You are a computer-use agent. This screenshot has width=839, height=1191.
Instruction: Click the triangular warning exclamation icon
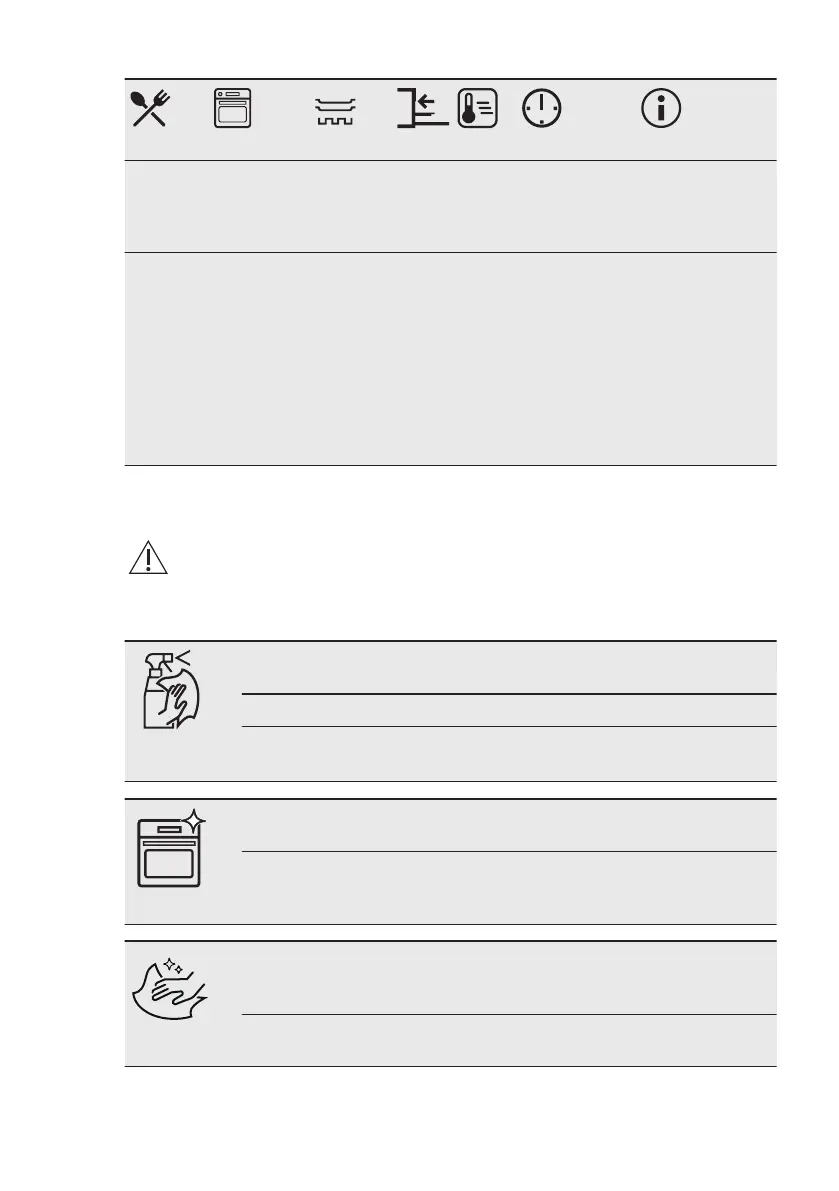[148, 558]
